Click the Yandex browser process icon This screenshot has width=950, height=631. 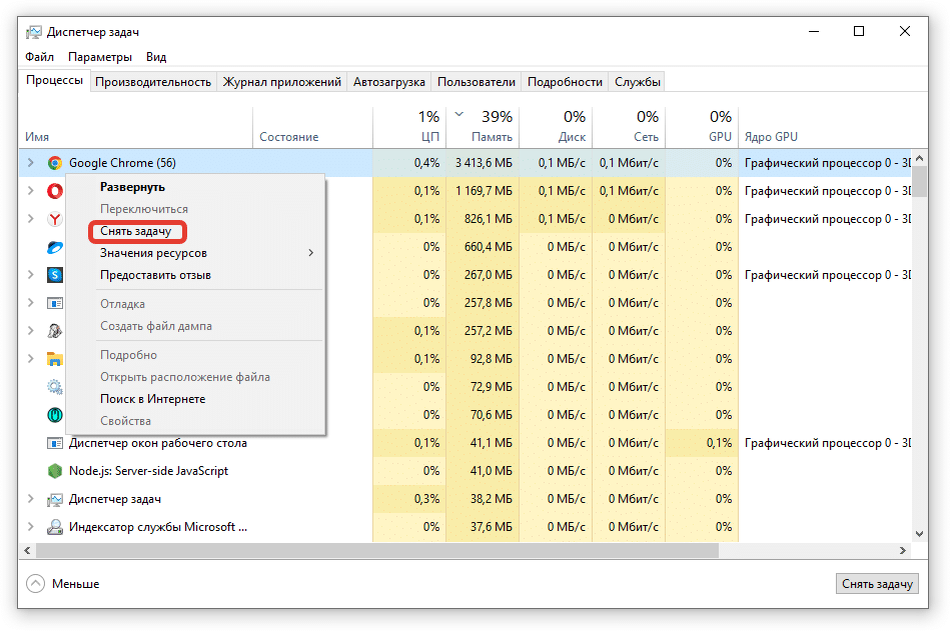[x=55, y=219]
